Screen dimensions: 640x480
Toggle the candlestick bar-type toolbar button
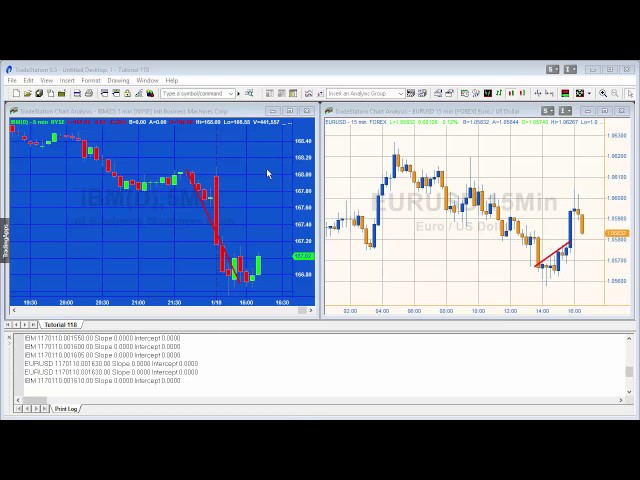point(511,93)
